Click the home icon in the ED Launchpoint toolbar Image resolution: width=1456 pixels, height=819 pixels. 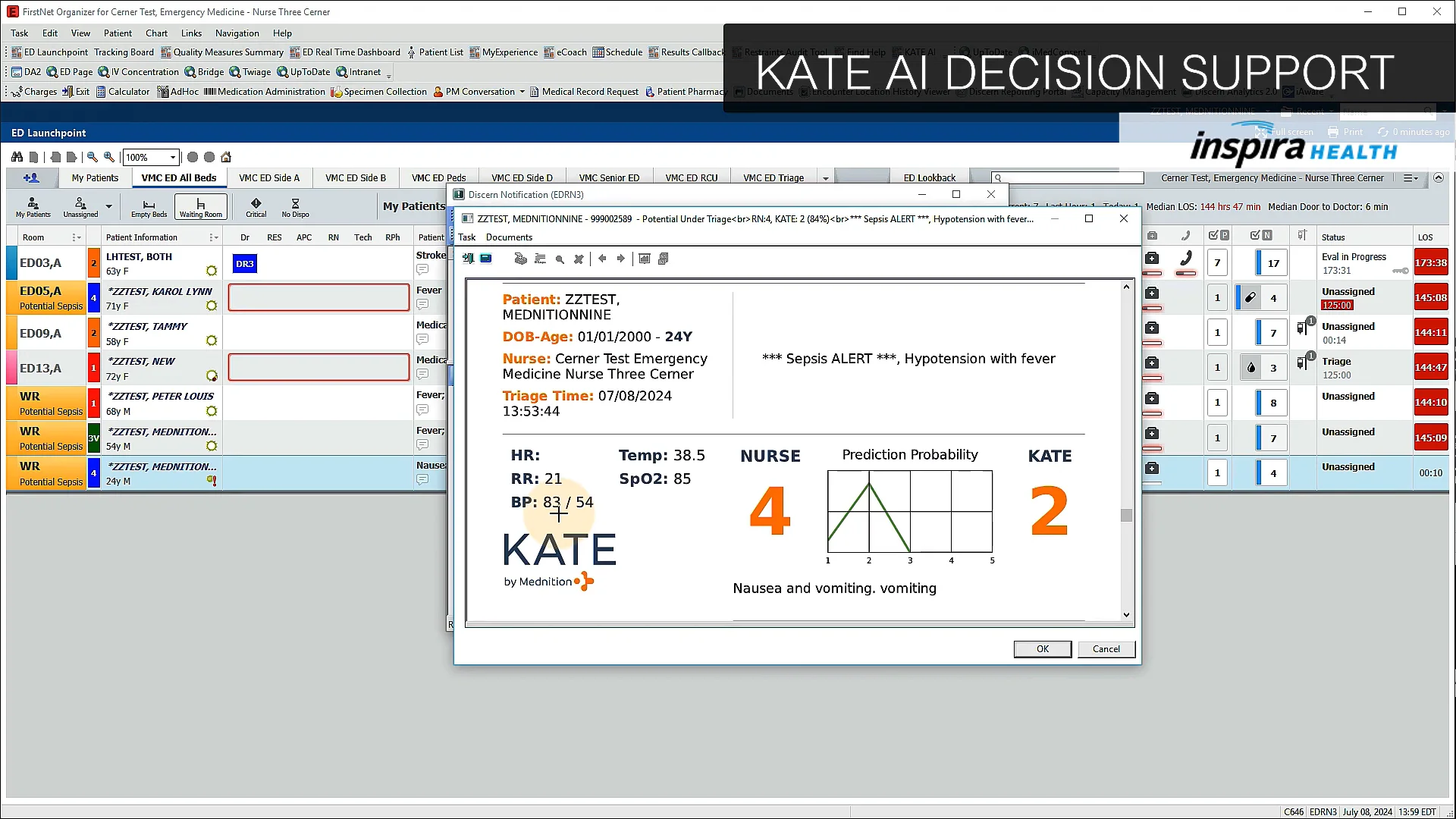[x=226, y=157]
